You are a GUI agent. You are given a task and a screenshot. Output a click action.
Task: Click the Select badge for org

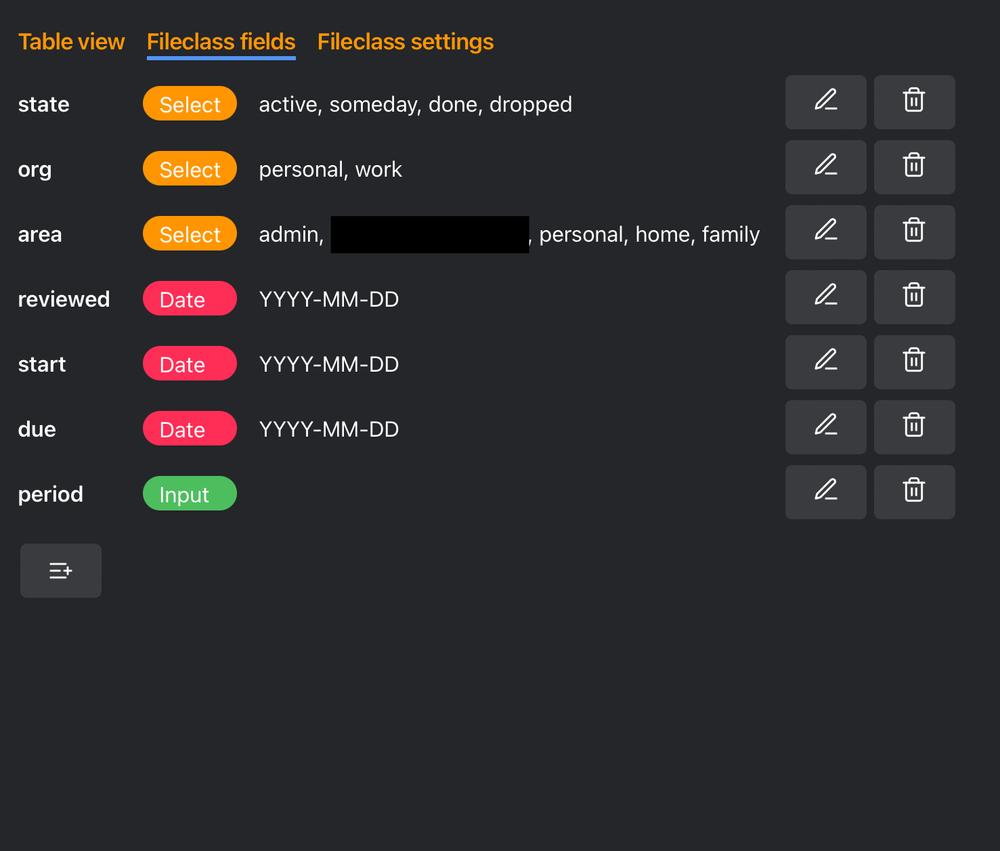pyautogui.click(x=189, y=168)
